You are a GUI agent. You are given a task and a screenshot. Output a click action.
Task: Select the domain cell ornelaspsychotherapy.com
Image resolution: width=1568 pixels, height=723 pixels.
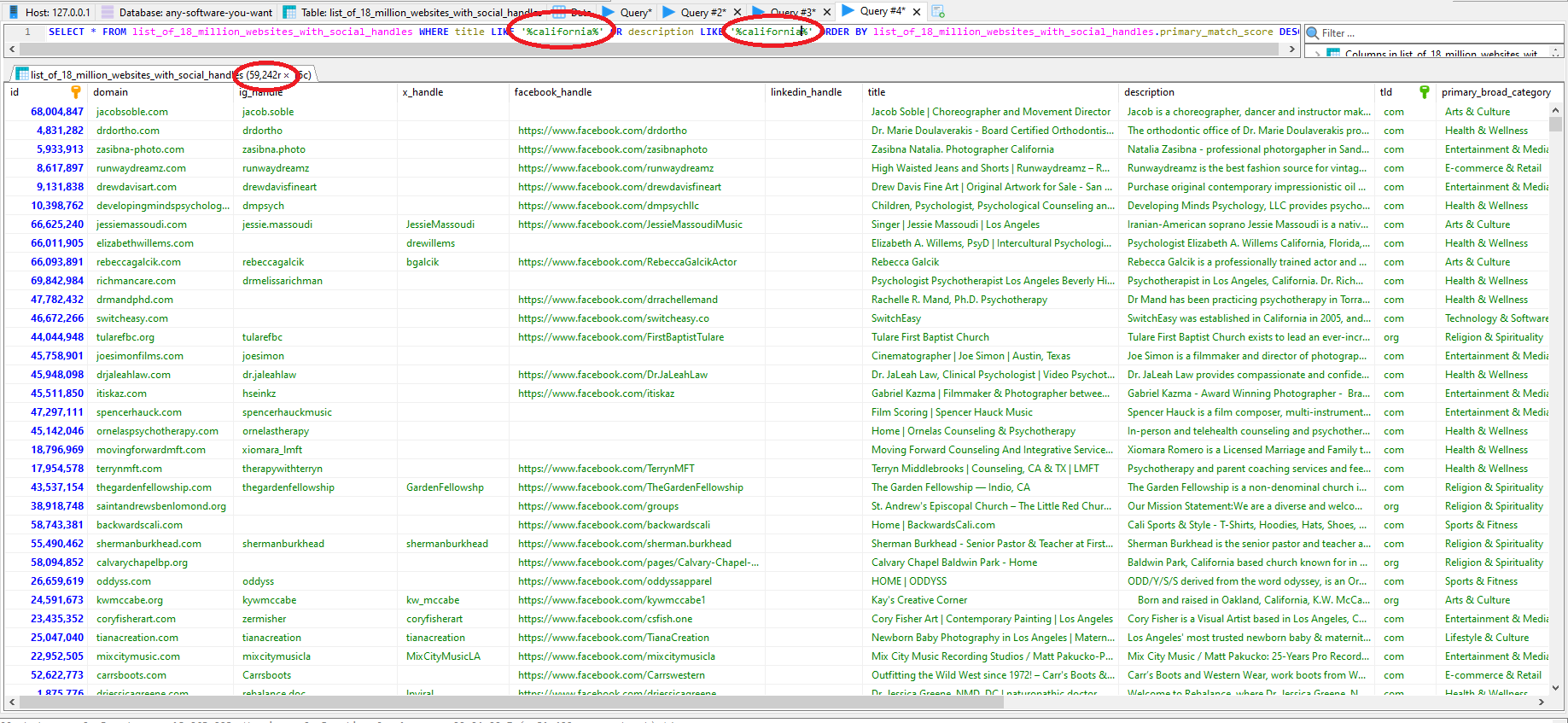(x=160, y=431)
